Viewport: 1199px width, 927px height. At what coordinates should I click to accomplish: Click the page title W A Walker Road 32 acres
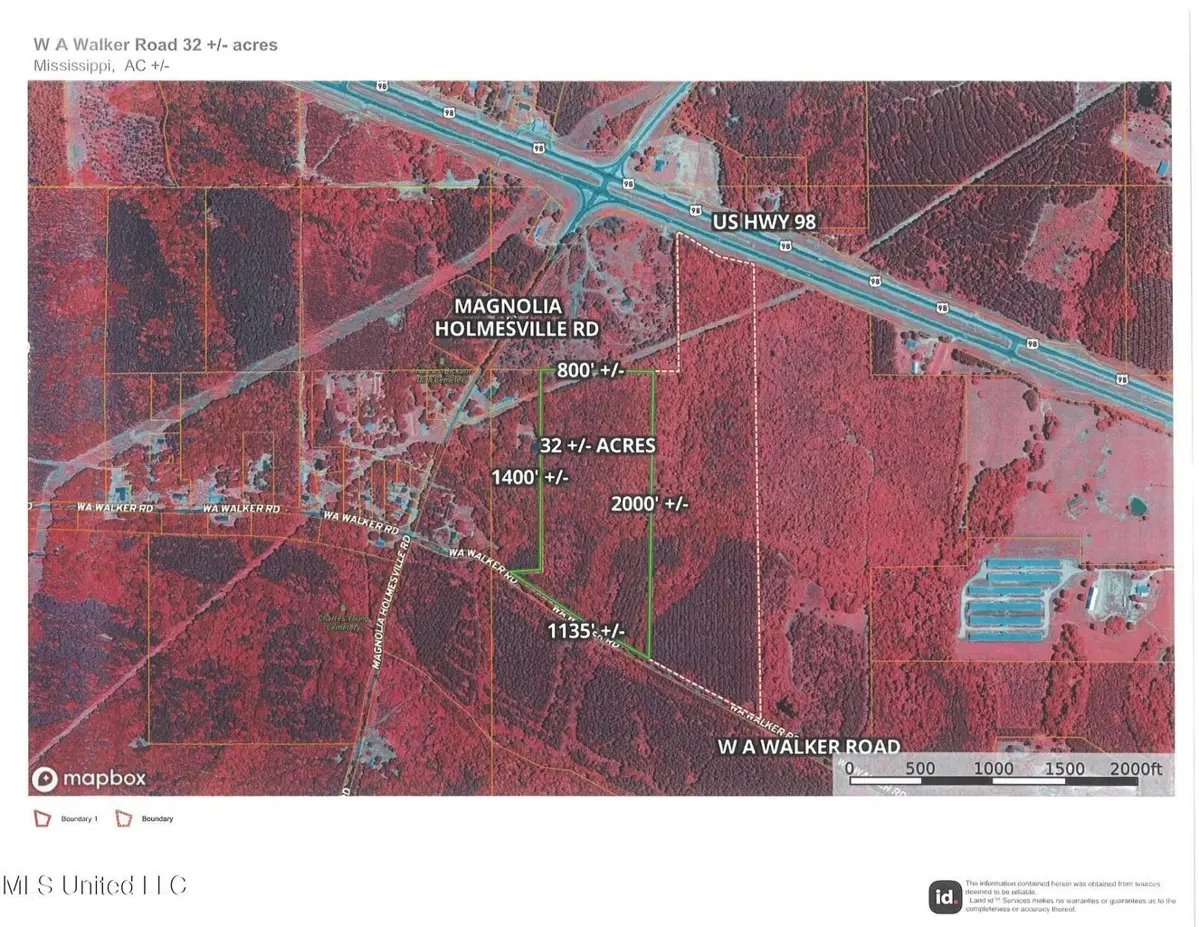tap(143, 45)
